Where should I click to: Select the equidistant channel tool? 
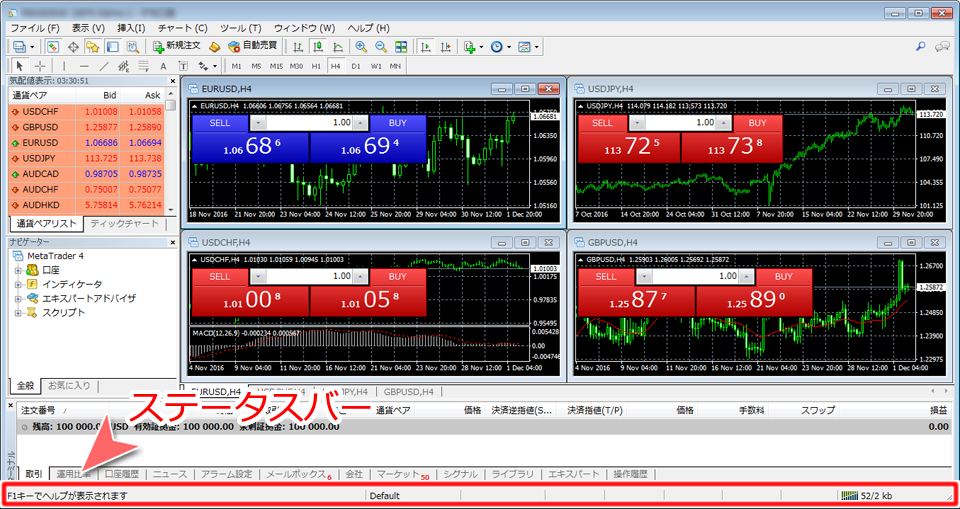tap(123, 66)
